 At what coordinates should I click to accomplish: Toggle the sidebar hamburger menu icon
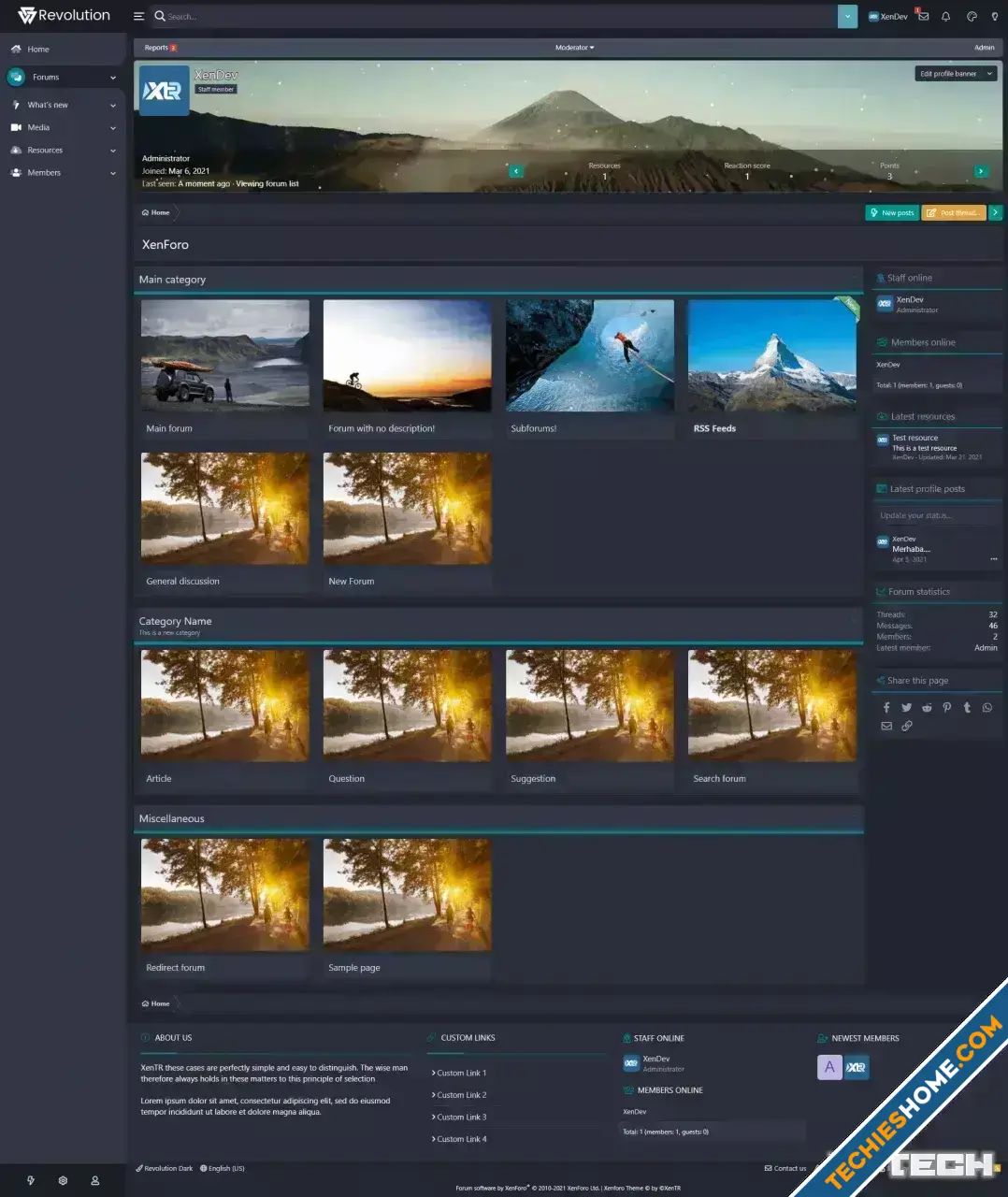click(138, 16)
